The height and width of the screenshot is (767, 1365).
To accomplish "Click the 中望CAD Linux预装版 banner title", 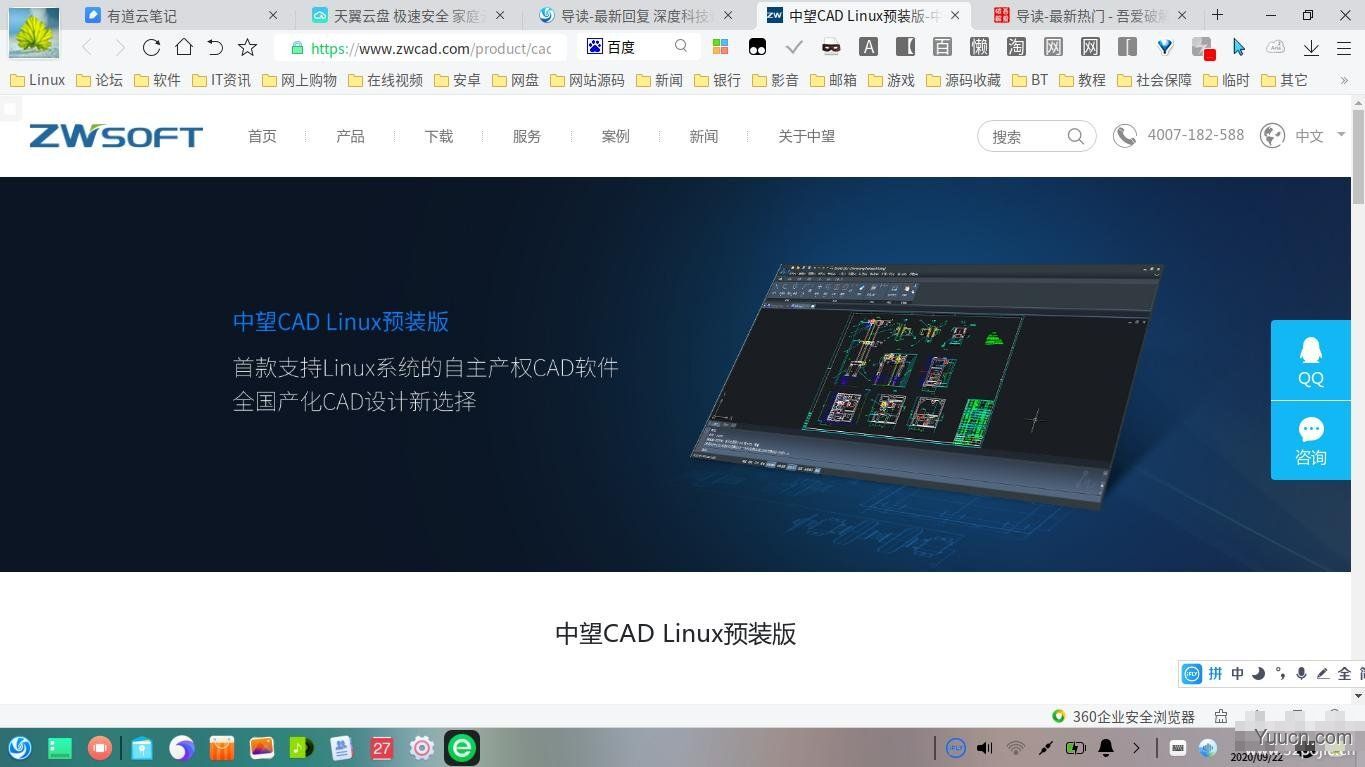I will [x=341, y=321].
